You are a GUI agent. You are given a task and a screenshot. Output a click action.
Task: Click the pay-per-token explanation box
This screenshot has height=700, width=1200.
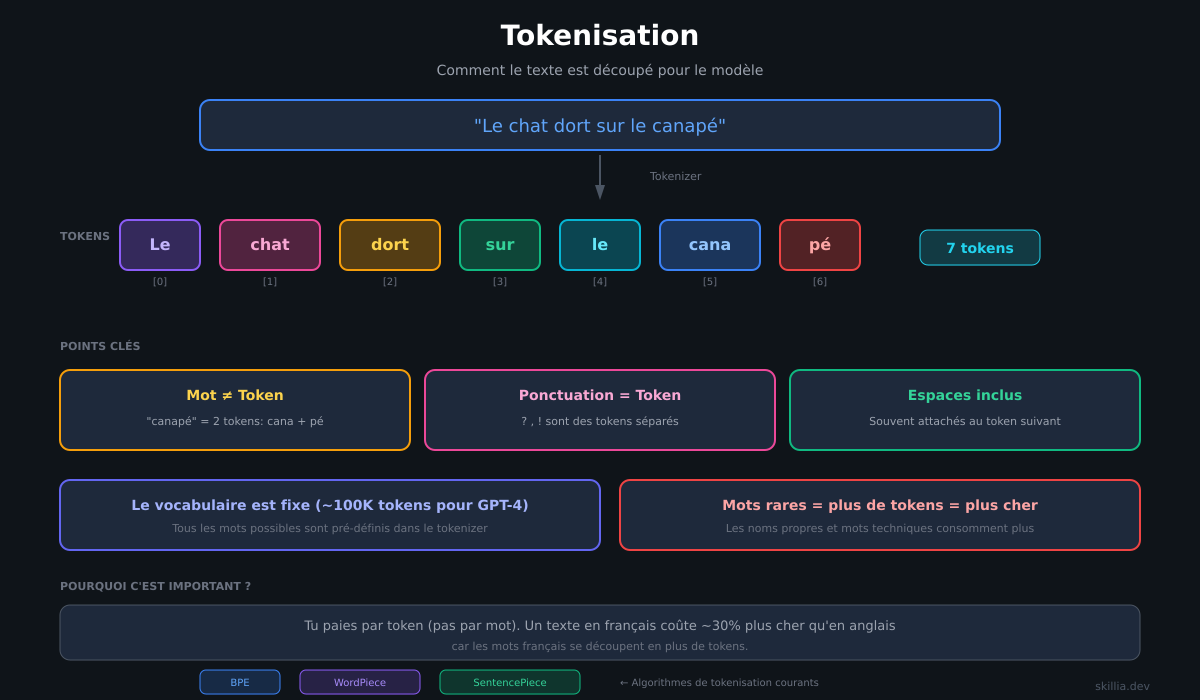(x=600, y=633)
